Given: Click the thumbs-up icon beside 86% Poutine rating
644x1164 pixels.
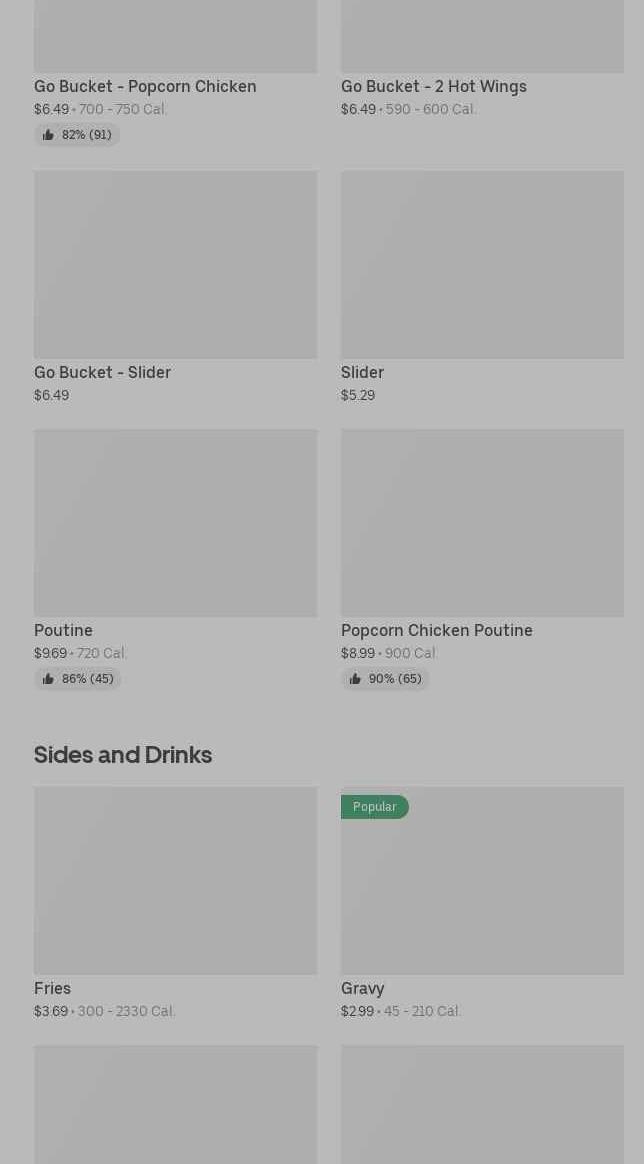Looking at the screenshot, I should tap(48, 679).
